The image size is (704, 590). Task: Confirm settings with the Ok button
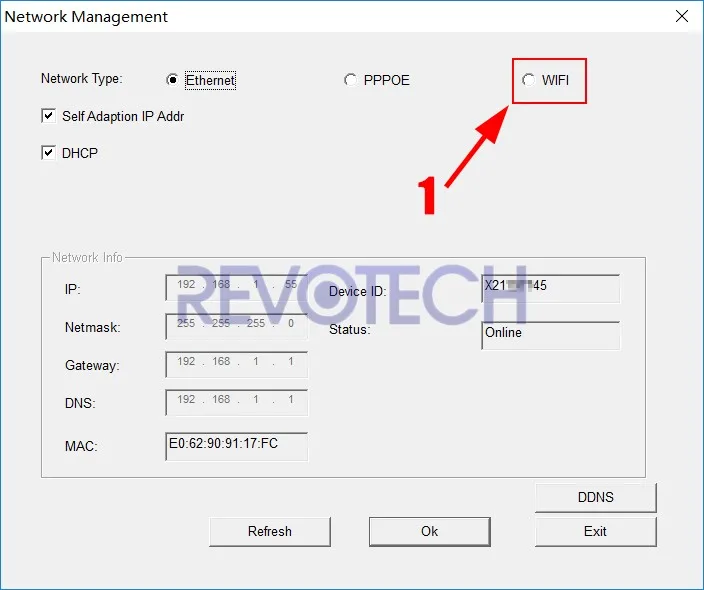[430, 532]
